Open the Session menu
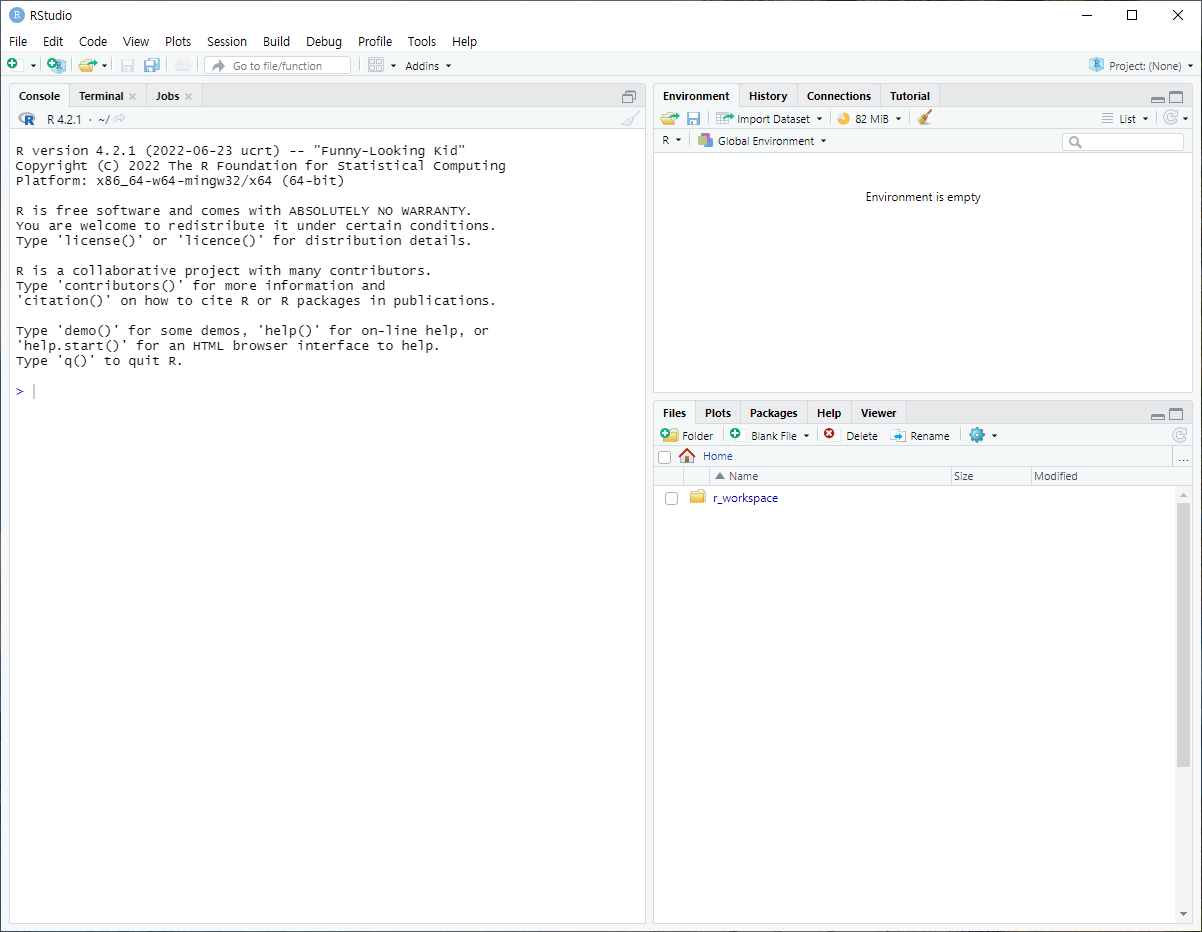 [227, 42]
